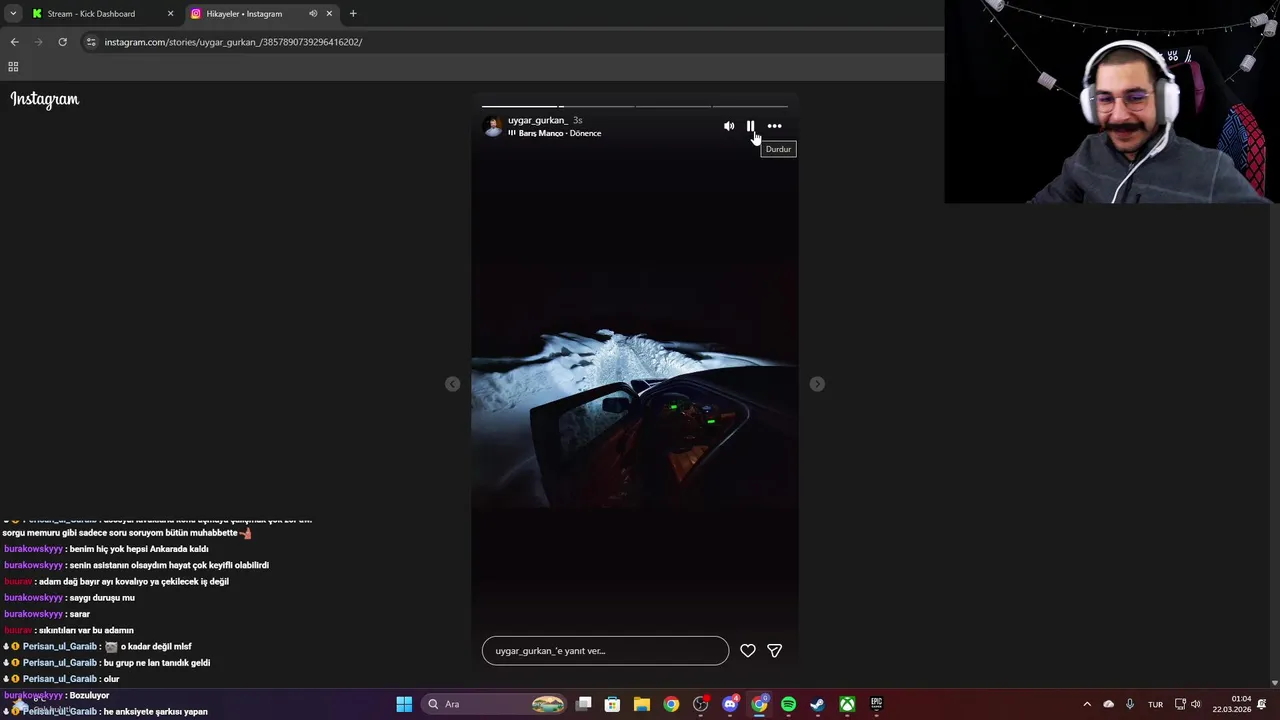The width and height of the screenshot is (1280, 720).
Task: Share the story via paper plane icon
Action: (774, 651)
